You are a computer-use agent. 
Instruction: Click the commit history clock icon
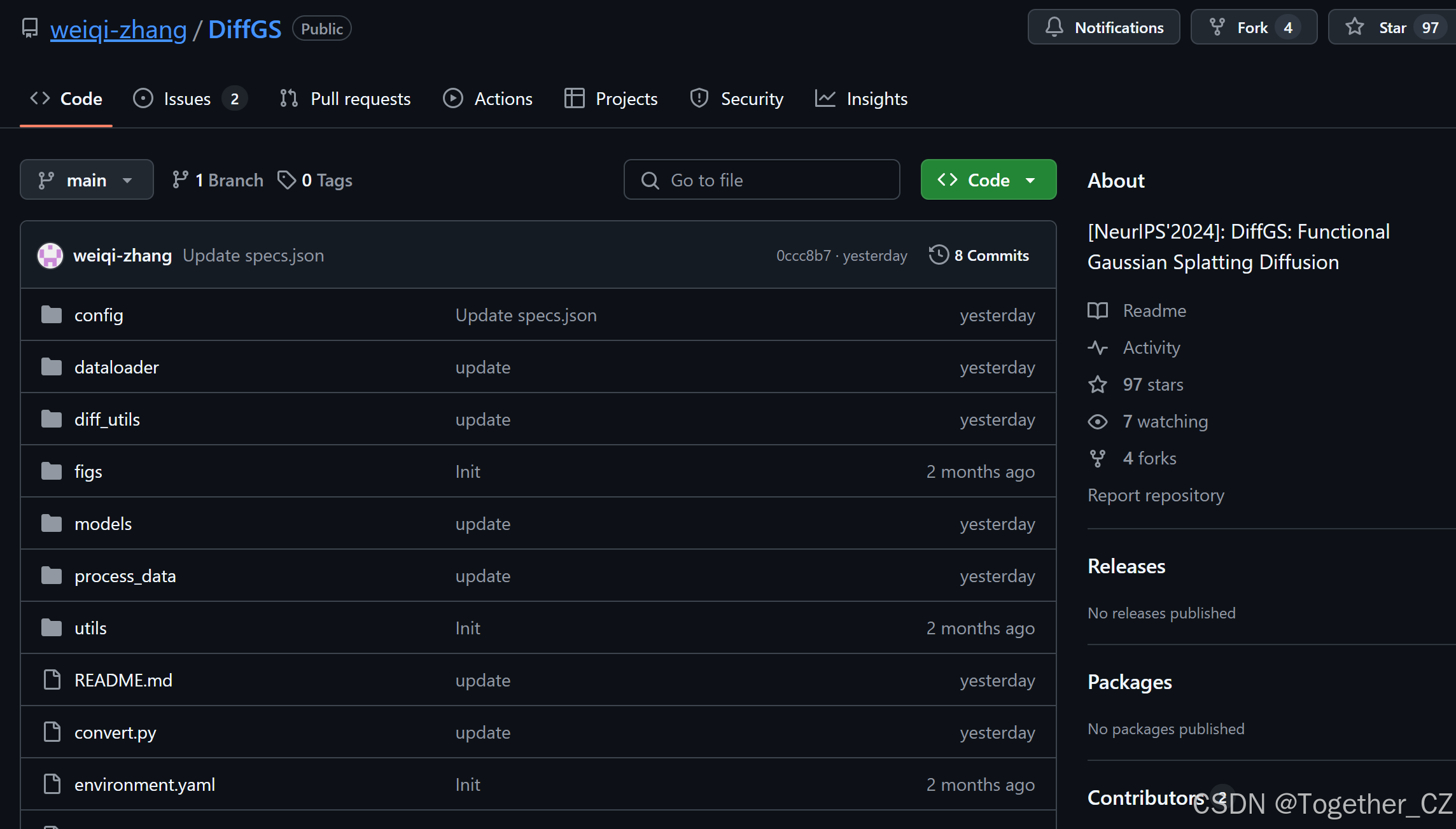tap(938, 255)
